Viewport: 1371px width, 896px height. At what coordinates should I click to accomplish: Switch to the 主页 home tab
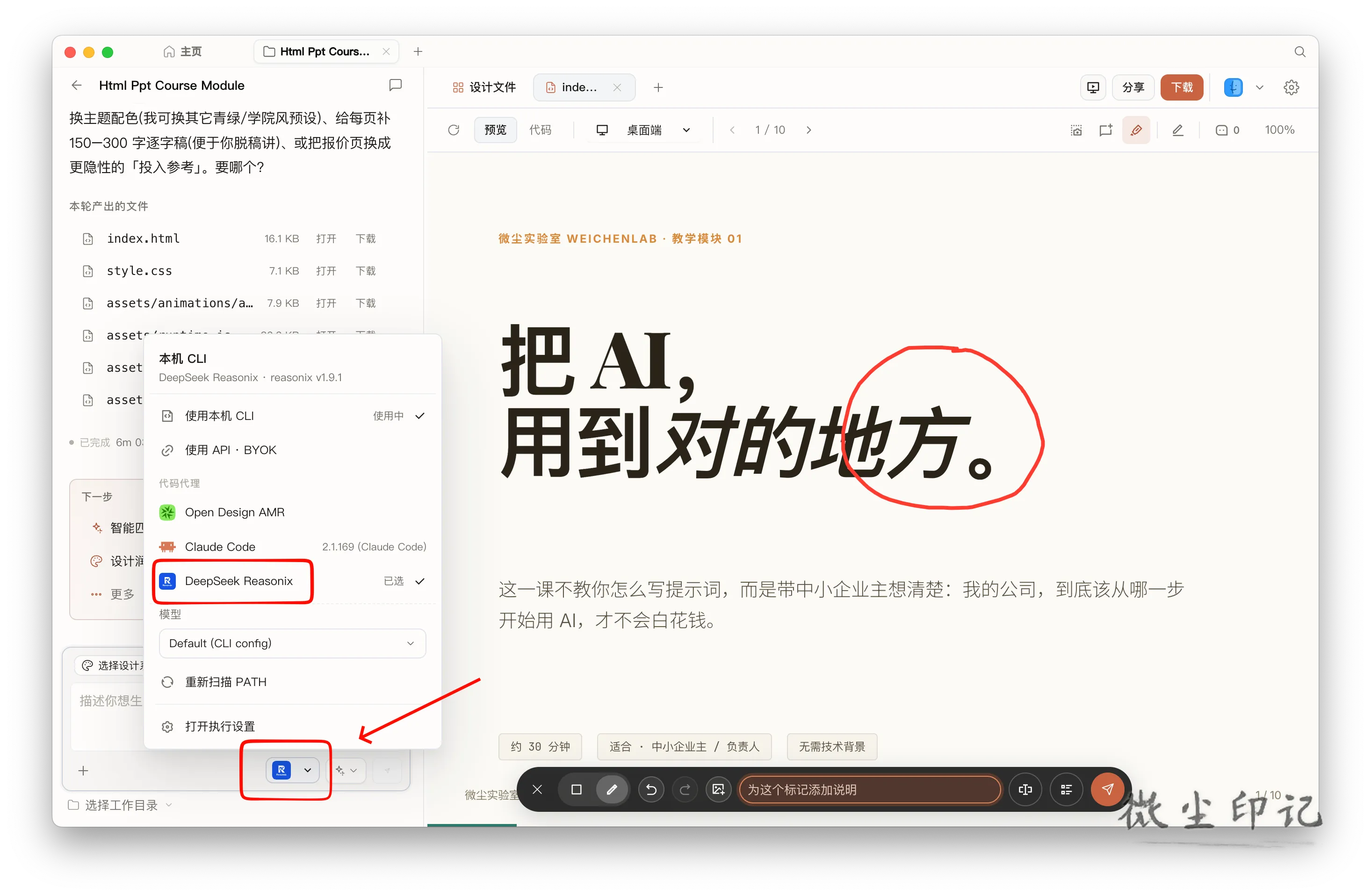182,52
